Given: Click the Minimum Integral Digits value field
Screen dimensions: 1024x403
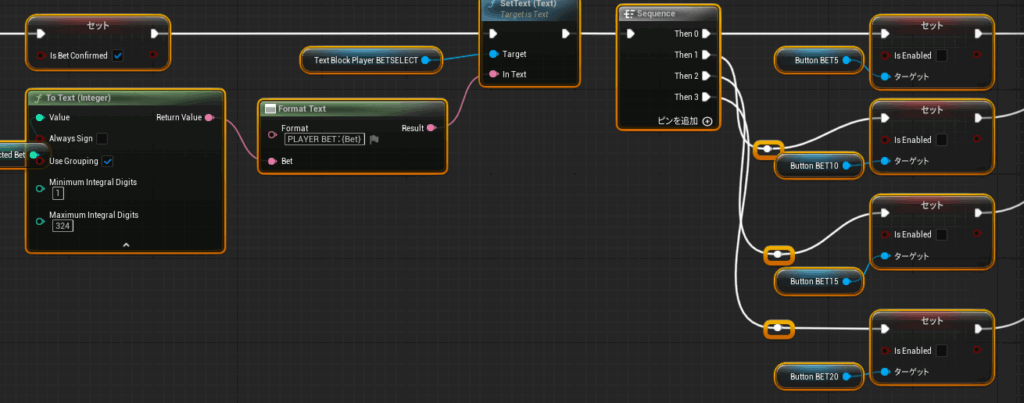Looking at the screenshot, I should (x=57, y=193).
